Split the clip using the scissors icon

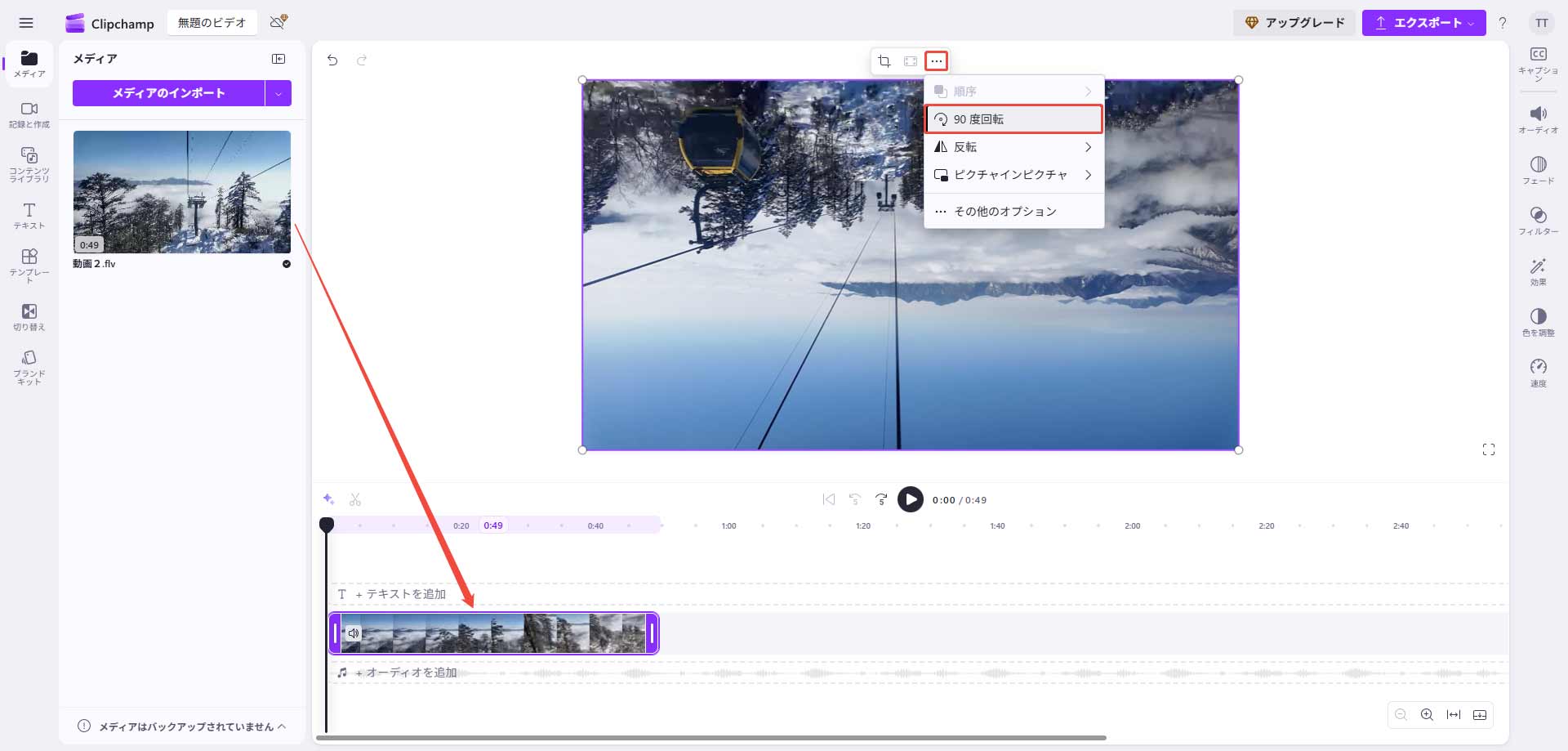[x=355, y=499]
